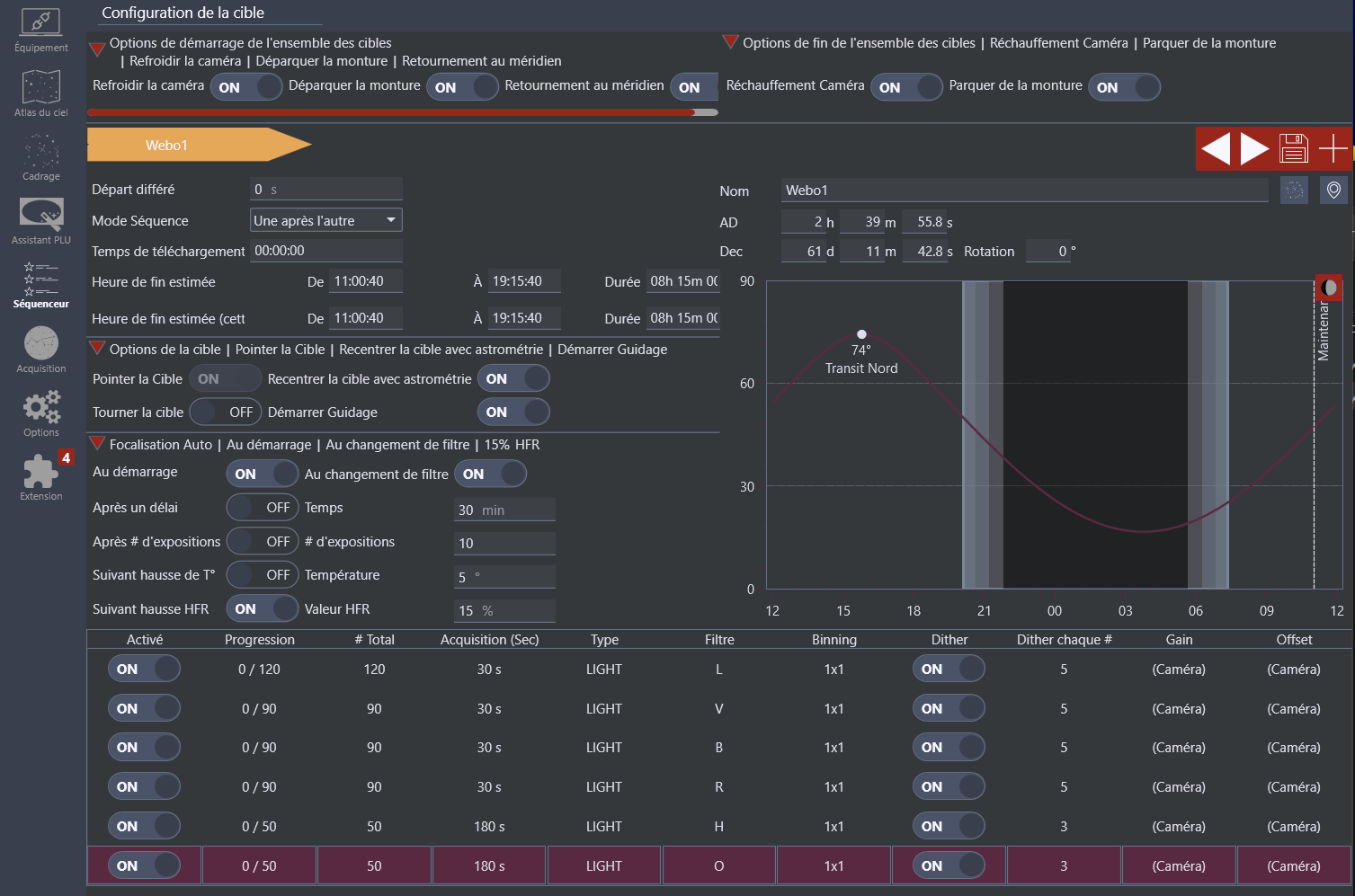This screenshot has width=1355, height=896.
Task: Click the map pin coordinates icon next to Nom
Action: pos(1333,191)
